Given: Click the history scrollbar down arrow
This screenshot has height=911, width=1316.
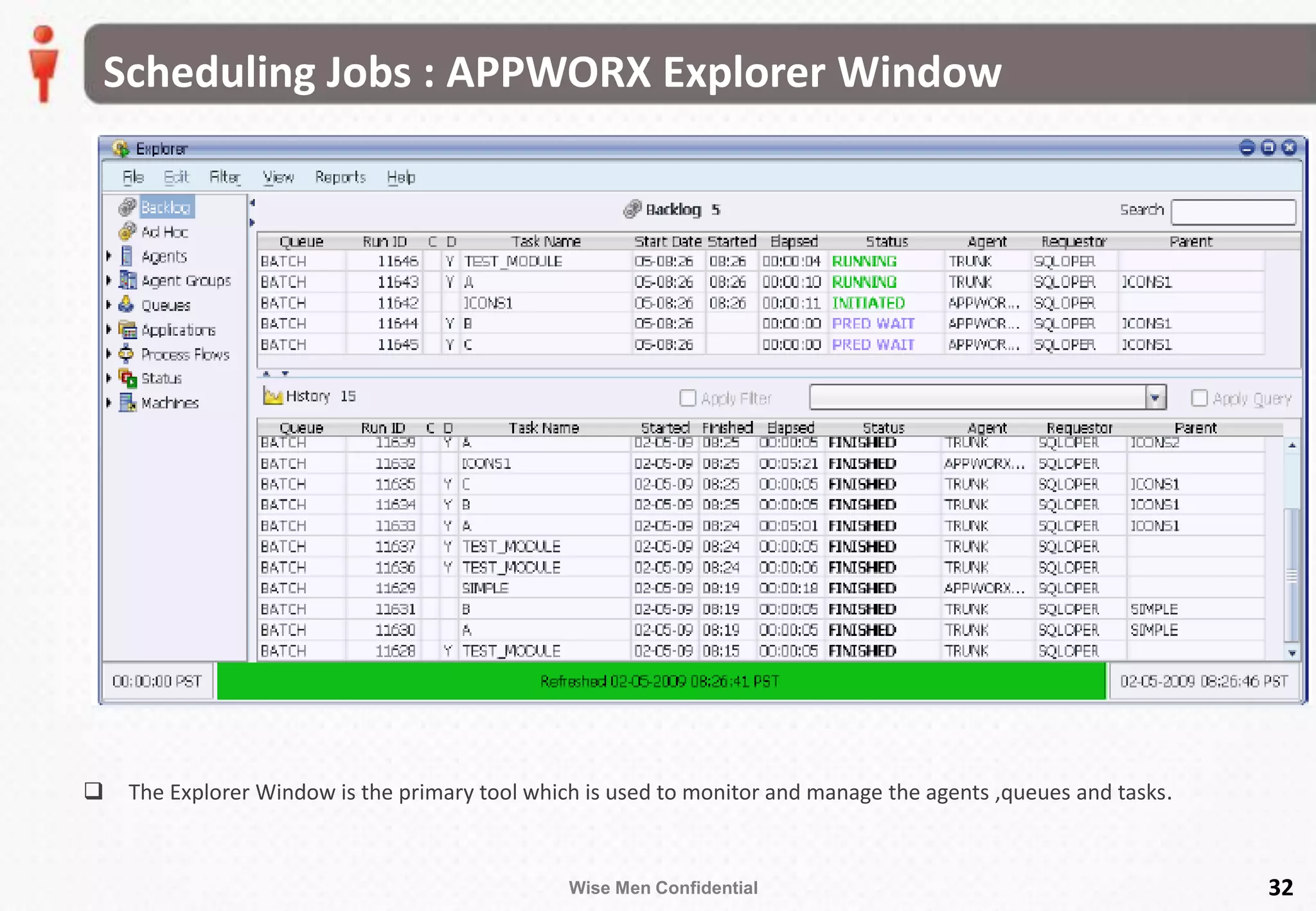Looking at the screenshot, I should 1292,653.
